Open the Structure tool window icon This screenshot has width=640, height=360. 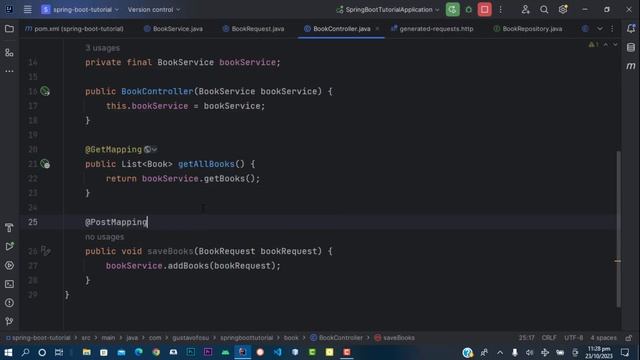pos(9,53)
